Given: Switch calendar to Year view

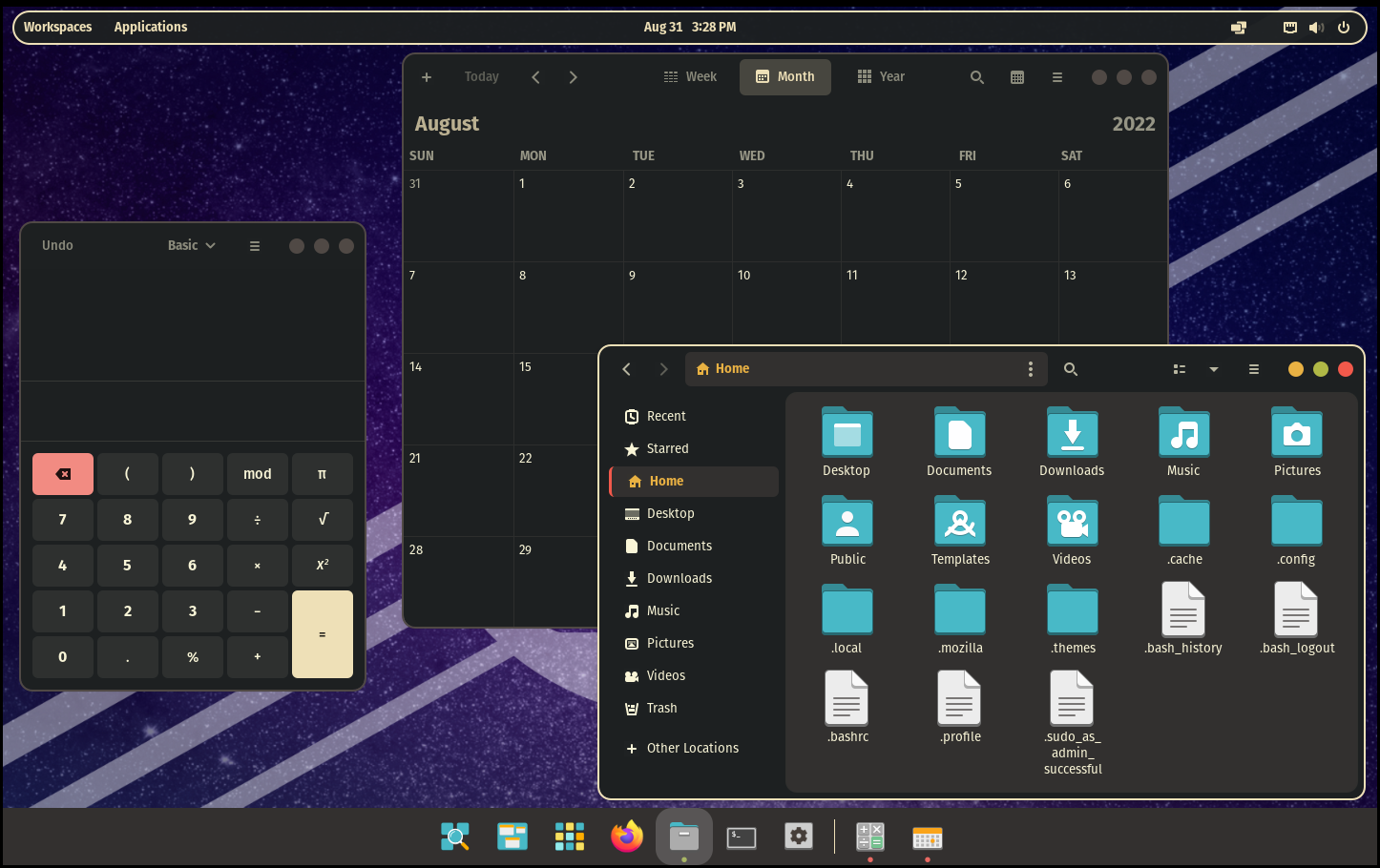Looking at the screenshot, I should (881, 77).
